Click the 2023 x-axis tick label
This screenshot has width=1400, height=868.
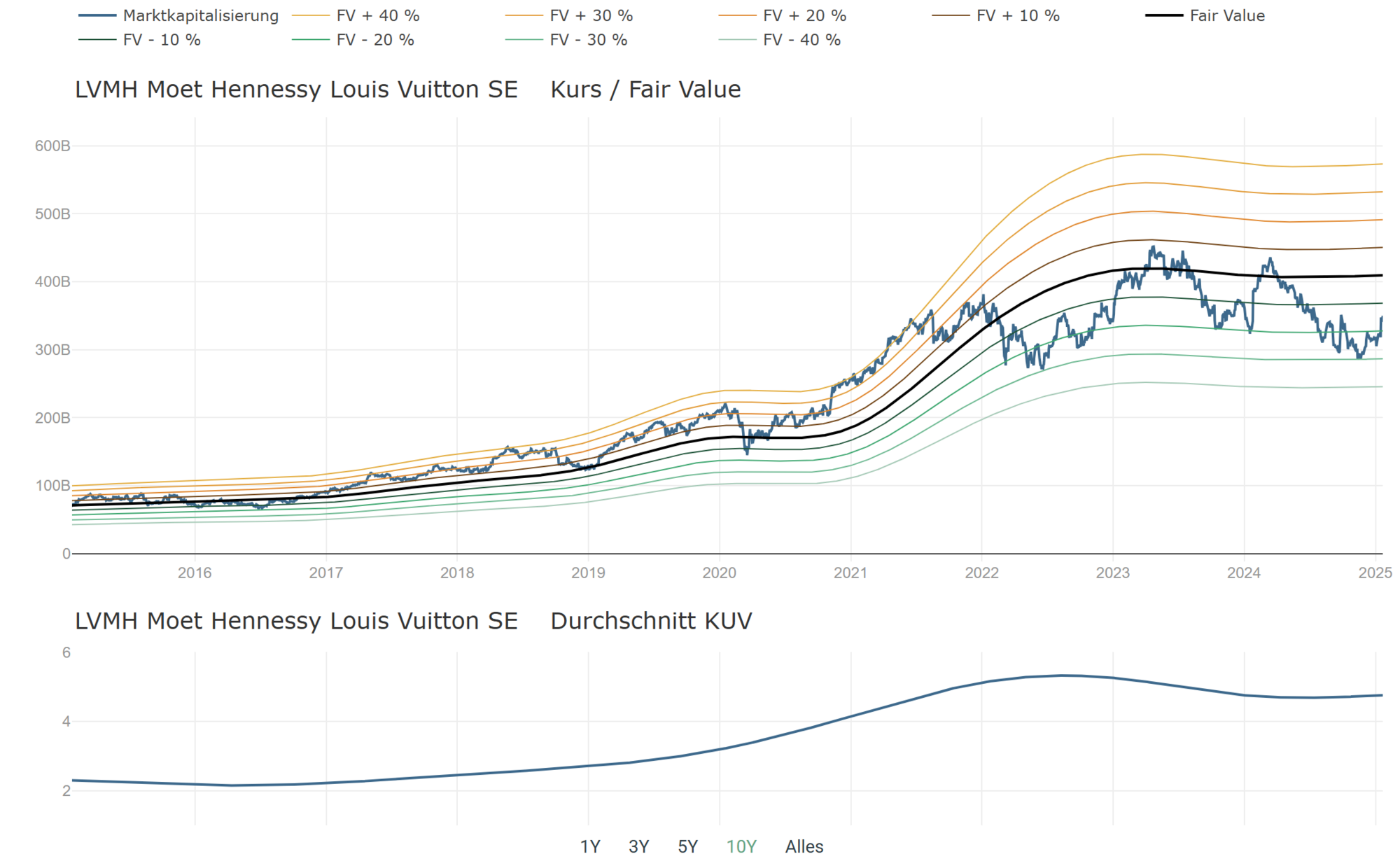[x=1112, y=573]
